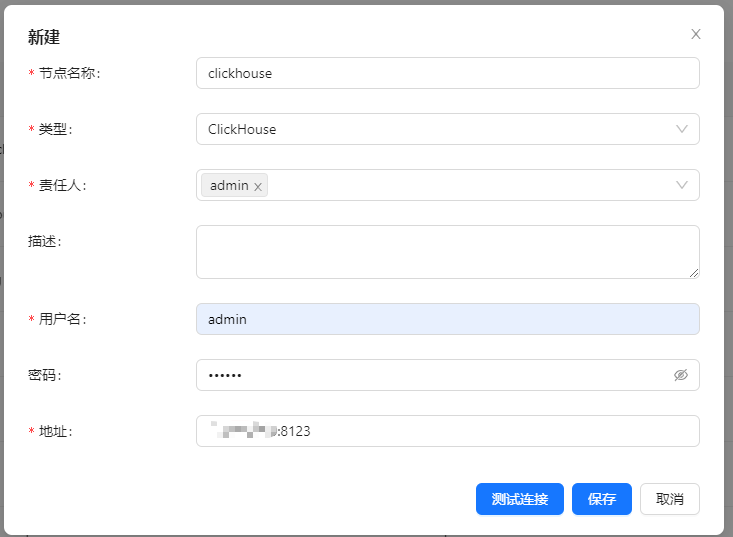Remove the admin tag from 责任人
This screenshot has width=733, height=537.
click(x=258, y=186)
